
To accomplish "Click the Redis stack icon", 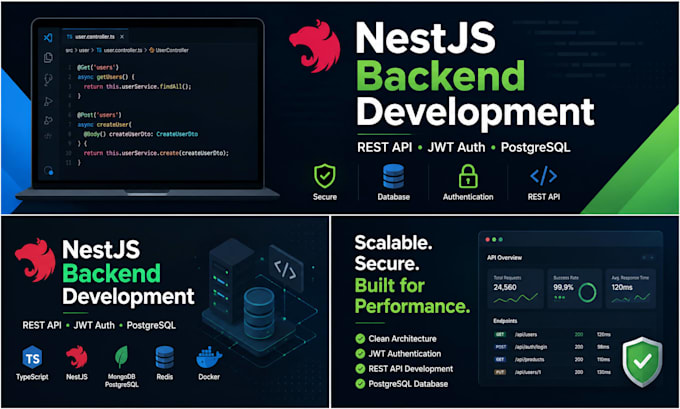I will (x=164, y=358).
